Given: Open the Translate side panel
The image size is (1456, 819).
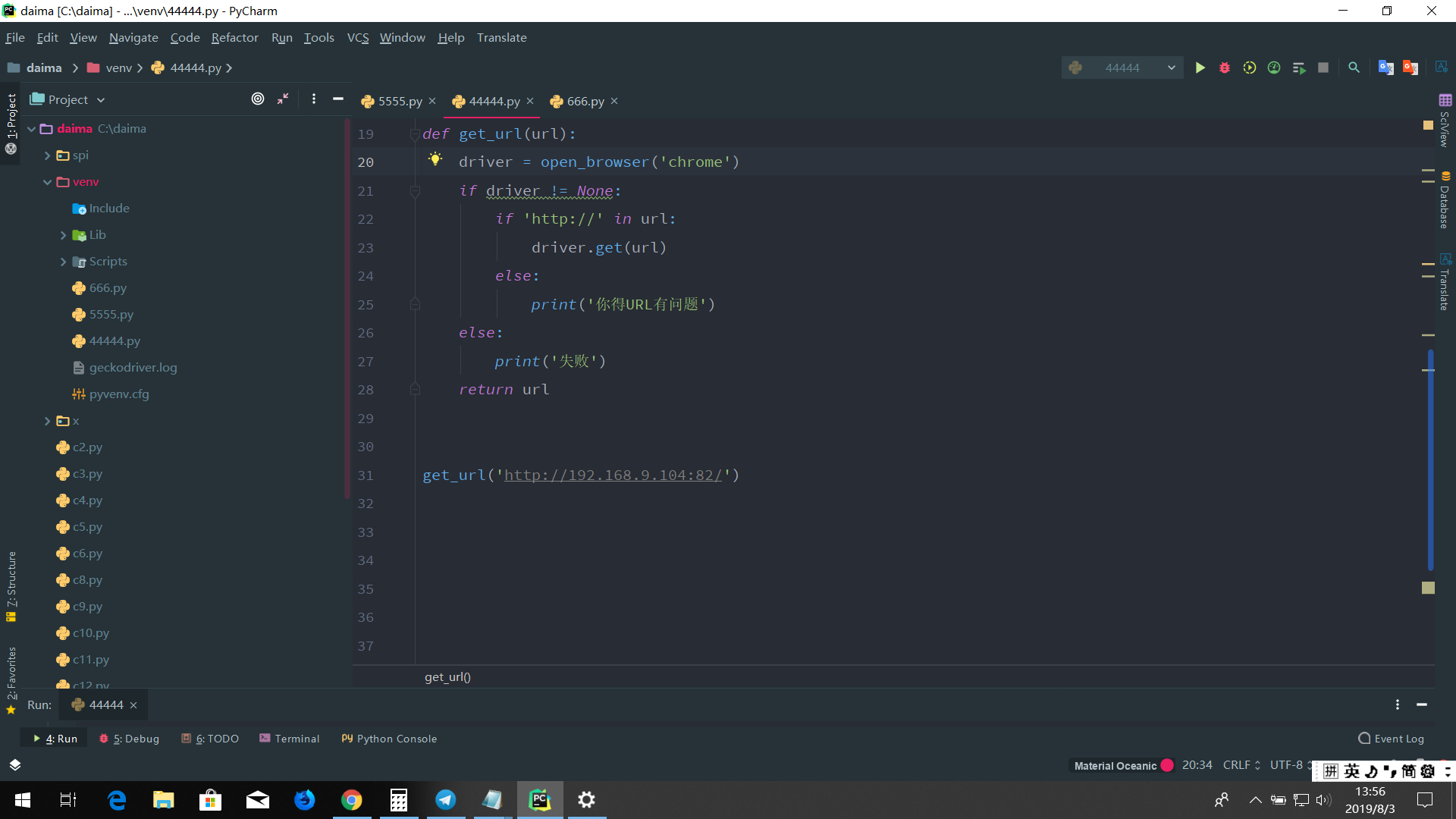Looking at the screenshot, I should pyautogui.click(x=1445, y=282).
